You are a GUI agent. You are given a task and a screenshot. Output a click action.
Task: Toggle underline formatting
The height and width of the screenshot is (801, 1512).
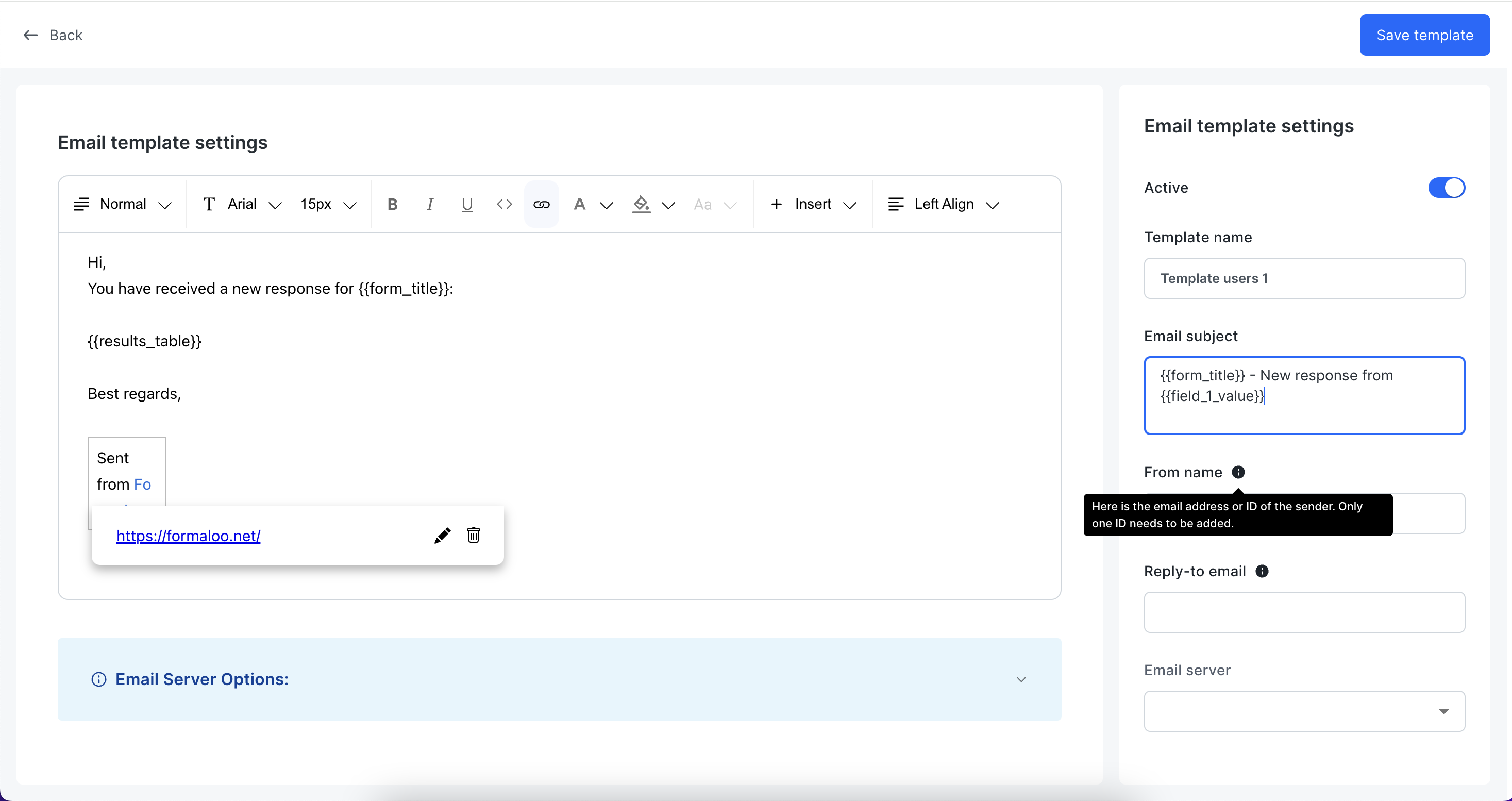tap(467, 204)
